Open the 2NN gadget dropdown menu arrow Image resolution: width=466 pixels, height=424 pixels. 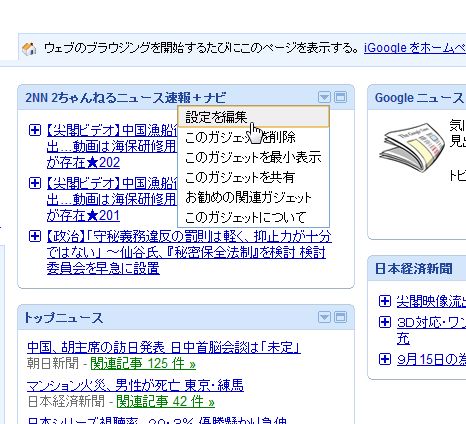click(324, 97)
